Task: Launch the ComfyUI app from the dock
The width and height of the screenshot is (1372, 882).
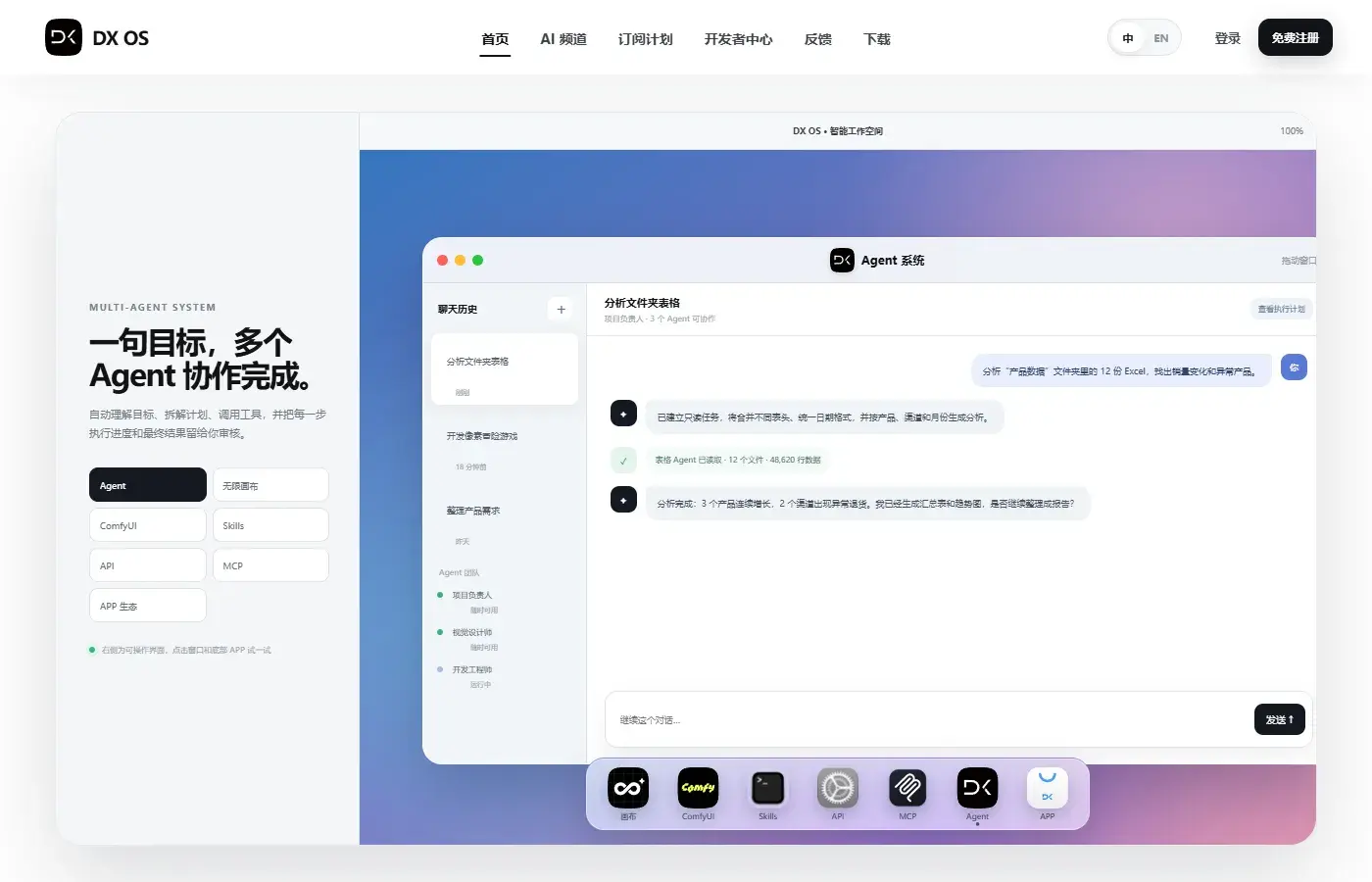Action: point(698,788)
